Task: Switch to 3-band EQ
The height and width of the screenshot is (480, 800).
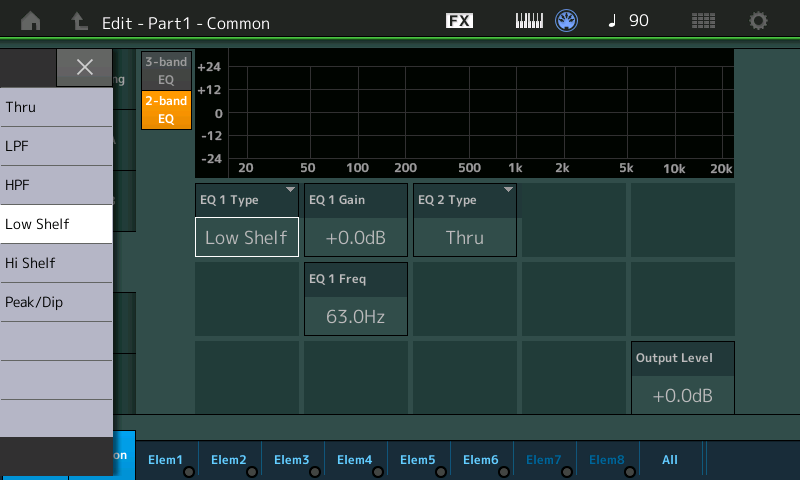Action: pos(166,70)
